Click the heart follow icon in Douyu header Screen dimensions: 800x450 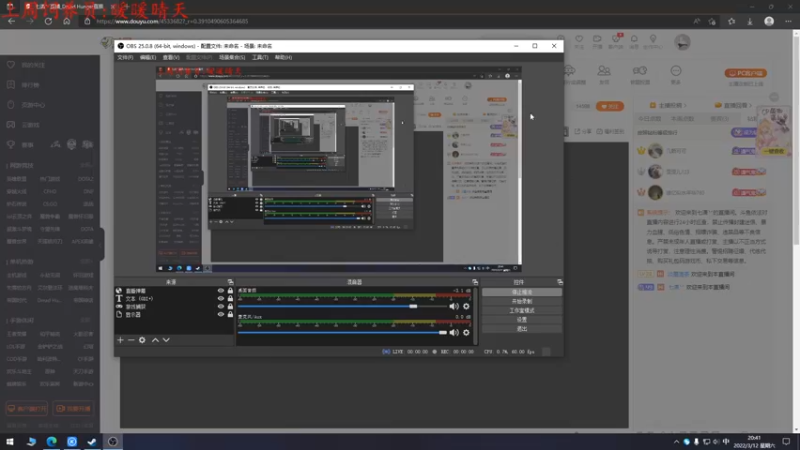pos(579,39)
